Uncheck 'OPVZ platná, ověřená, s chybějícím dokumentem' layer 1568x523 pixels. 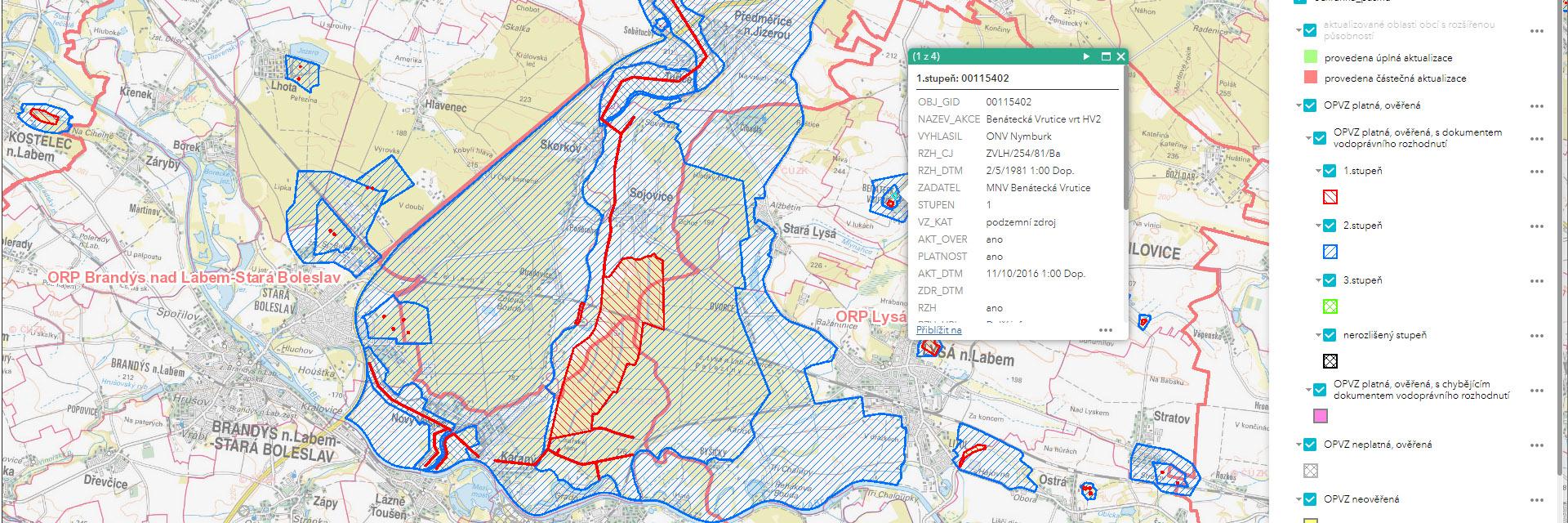point(1320,390)
